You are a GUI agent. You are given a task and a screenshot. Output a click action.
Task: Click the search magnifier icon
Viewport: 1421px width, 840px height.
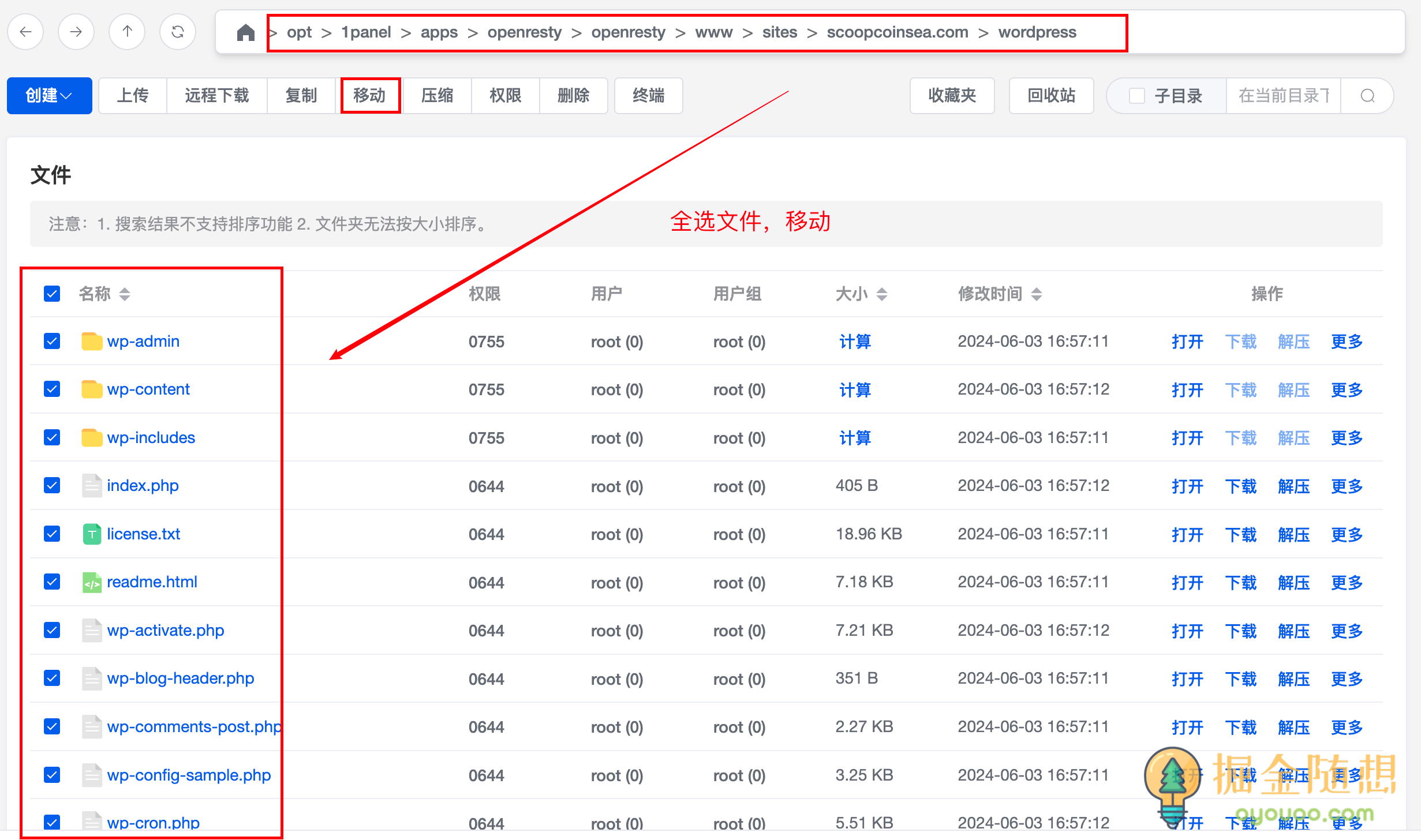(x=1367, y=96)
